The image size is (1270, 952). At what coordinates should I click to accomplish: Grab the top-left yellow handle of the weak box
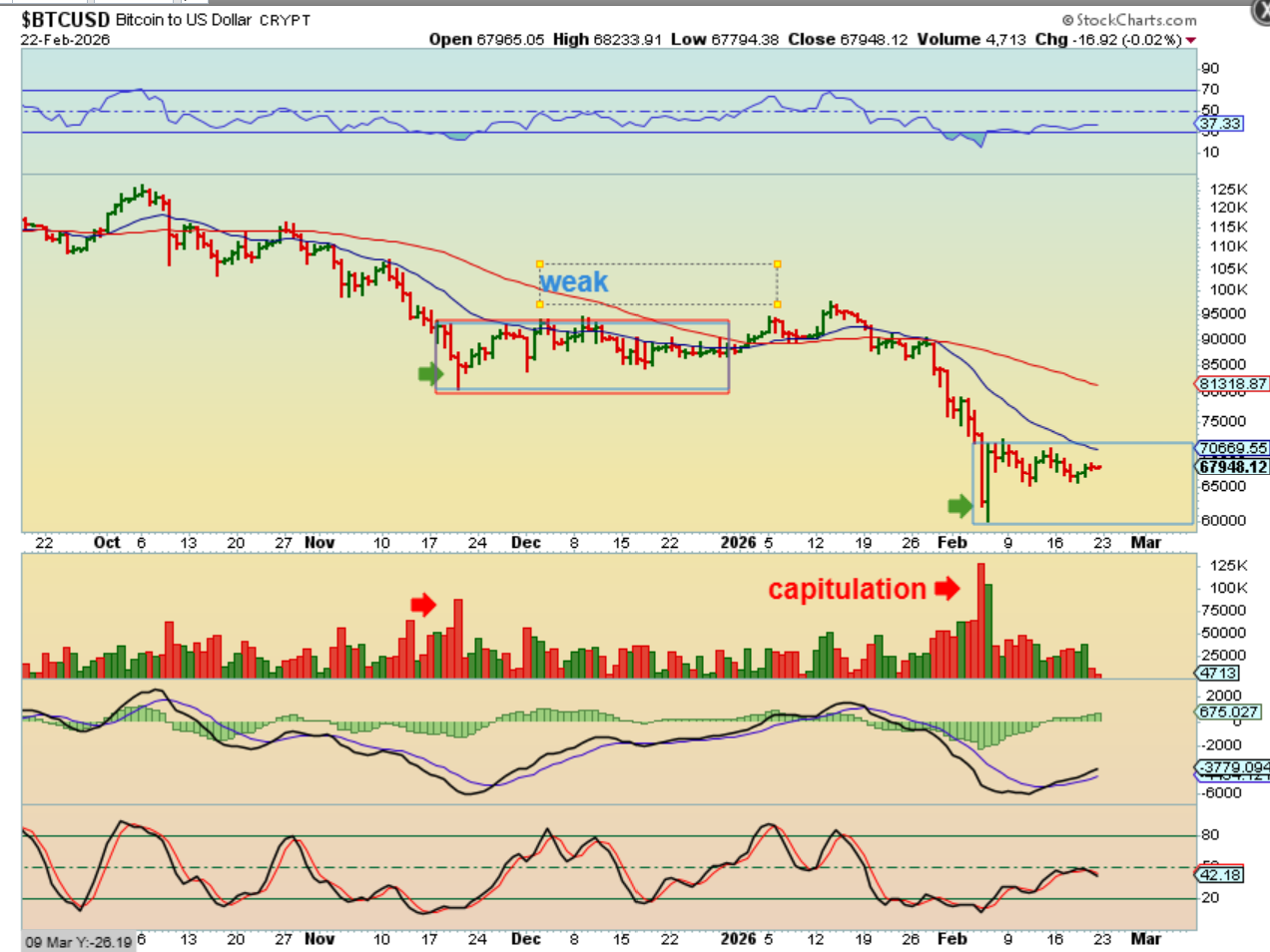pos(540,264)
